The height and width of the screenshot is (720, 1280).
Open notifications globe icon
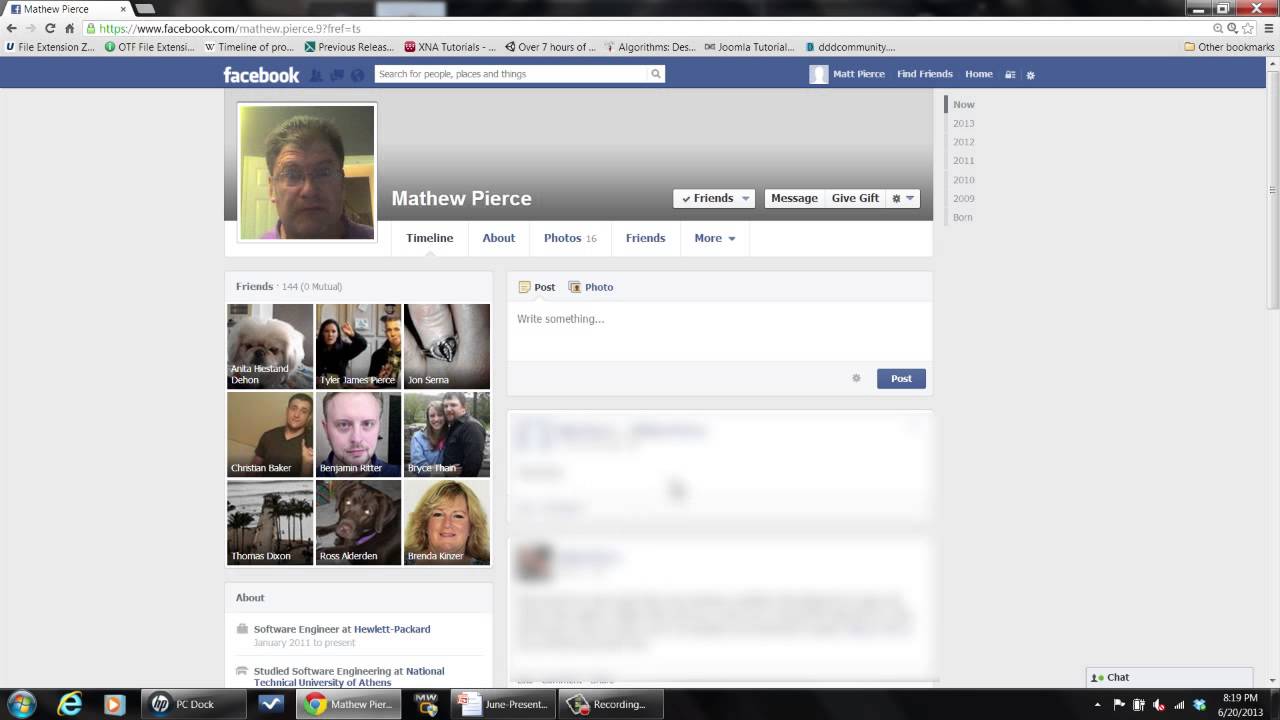point(358,75)
